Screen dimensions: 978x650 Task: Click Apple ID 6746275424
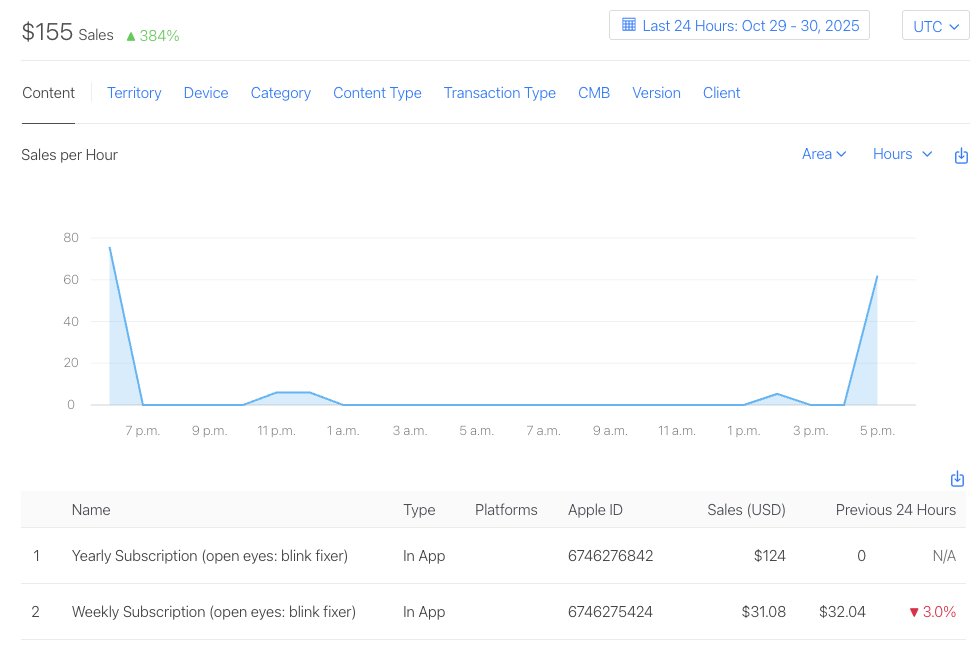(610, 612)
